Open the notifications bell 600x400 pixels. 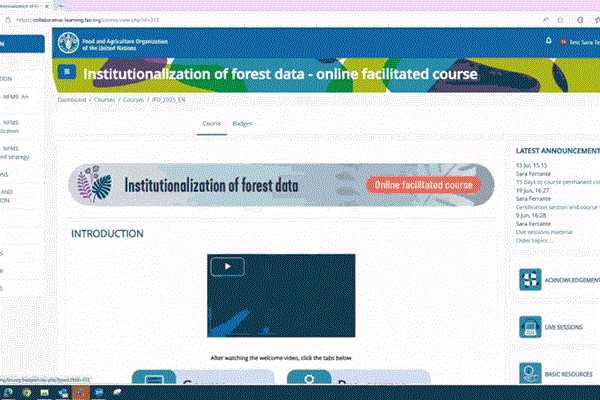548,41
